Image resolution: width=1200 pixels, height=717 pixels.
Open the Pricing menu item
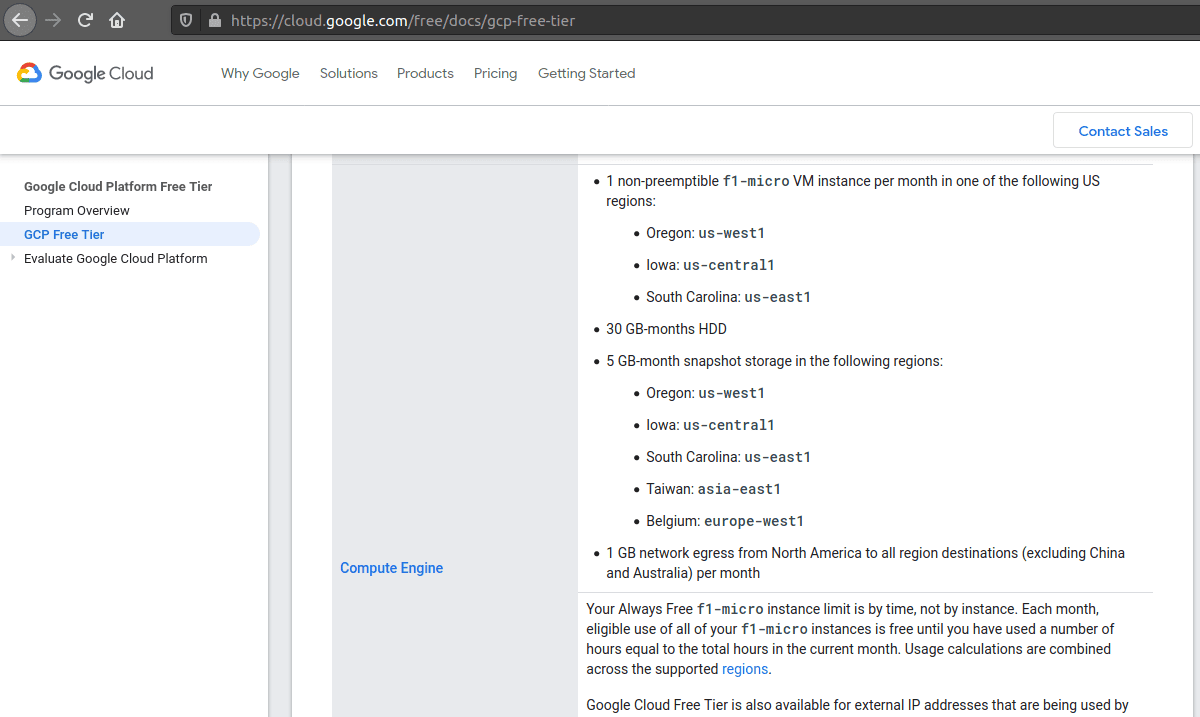click(496, 73)
